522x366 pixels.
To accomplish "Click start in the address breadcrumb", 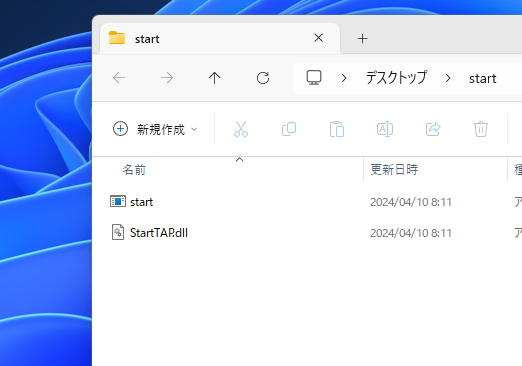I will (483, 79).
